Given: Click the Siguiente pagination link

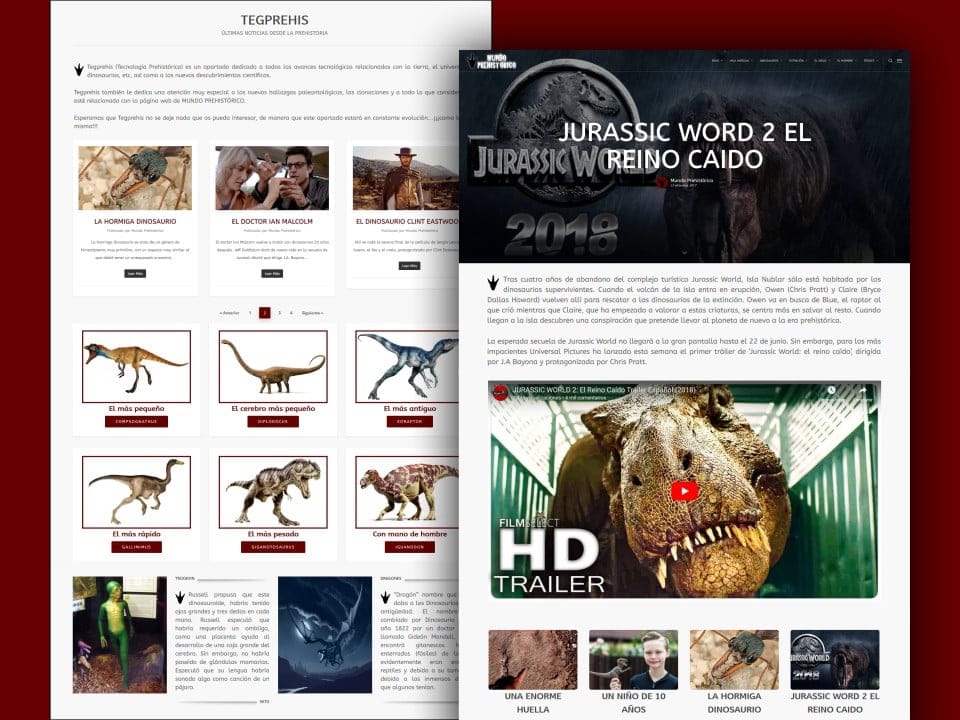Looking at the screenshot, I should (312, 313).
